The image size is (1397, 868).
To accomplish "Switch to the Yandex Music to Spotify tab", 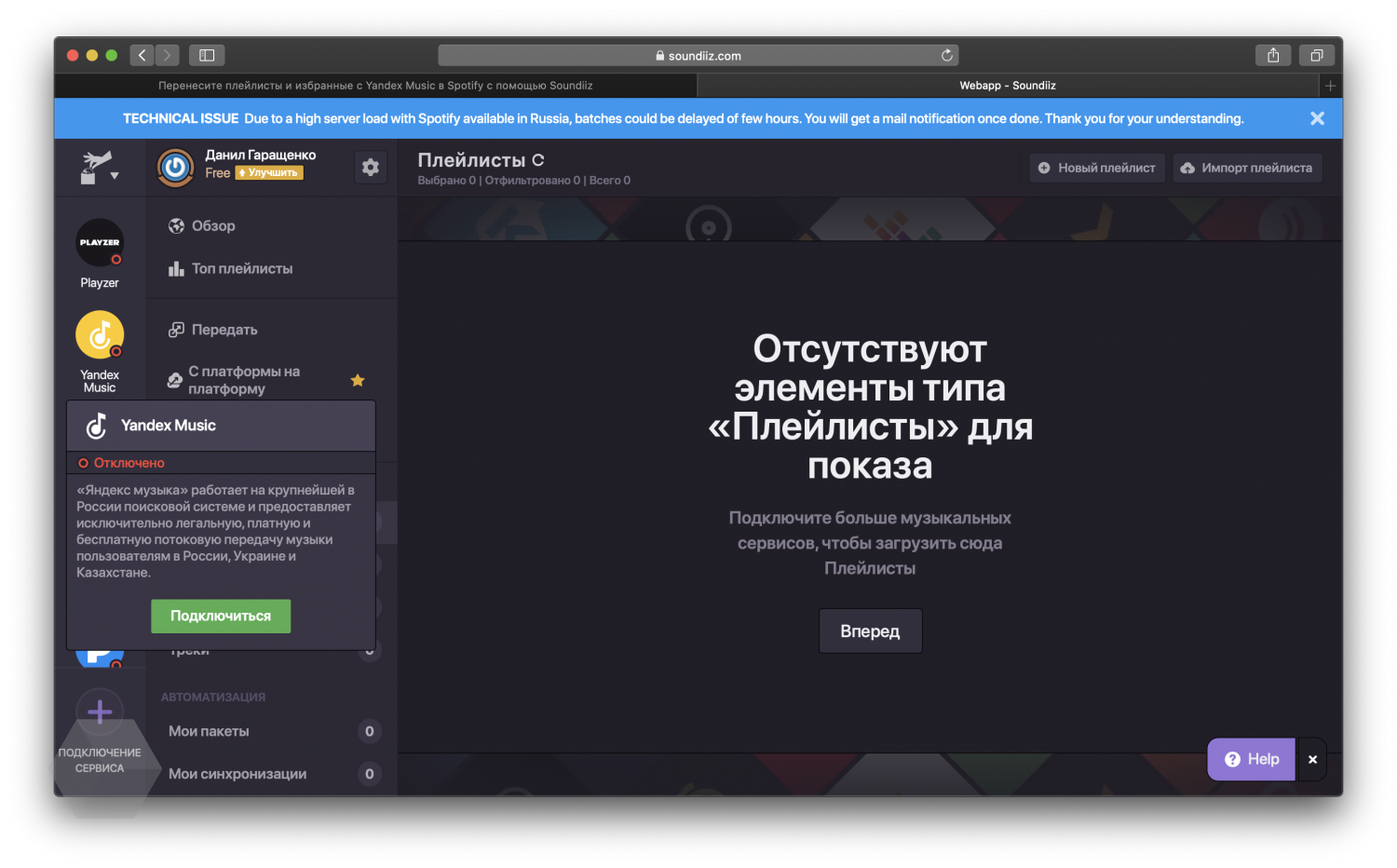I will (375, 86).
